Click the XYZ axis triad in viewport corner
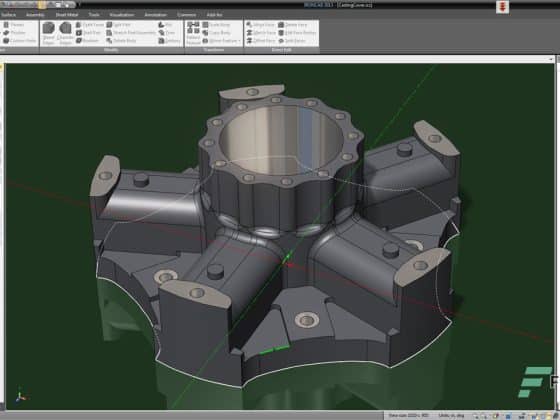The image size is (560, 420). point(21,395)
